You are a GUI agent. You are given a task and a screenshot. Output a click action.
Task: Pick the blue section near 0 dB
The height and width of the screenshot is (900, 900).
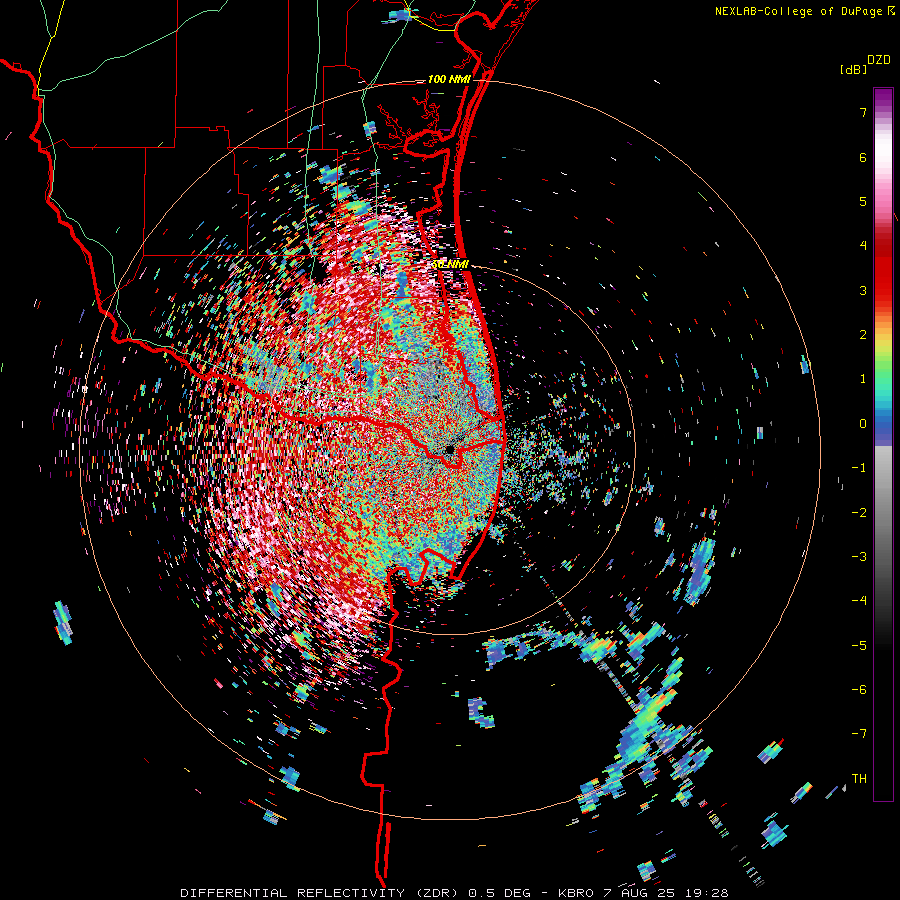(x=883, y=428)
